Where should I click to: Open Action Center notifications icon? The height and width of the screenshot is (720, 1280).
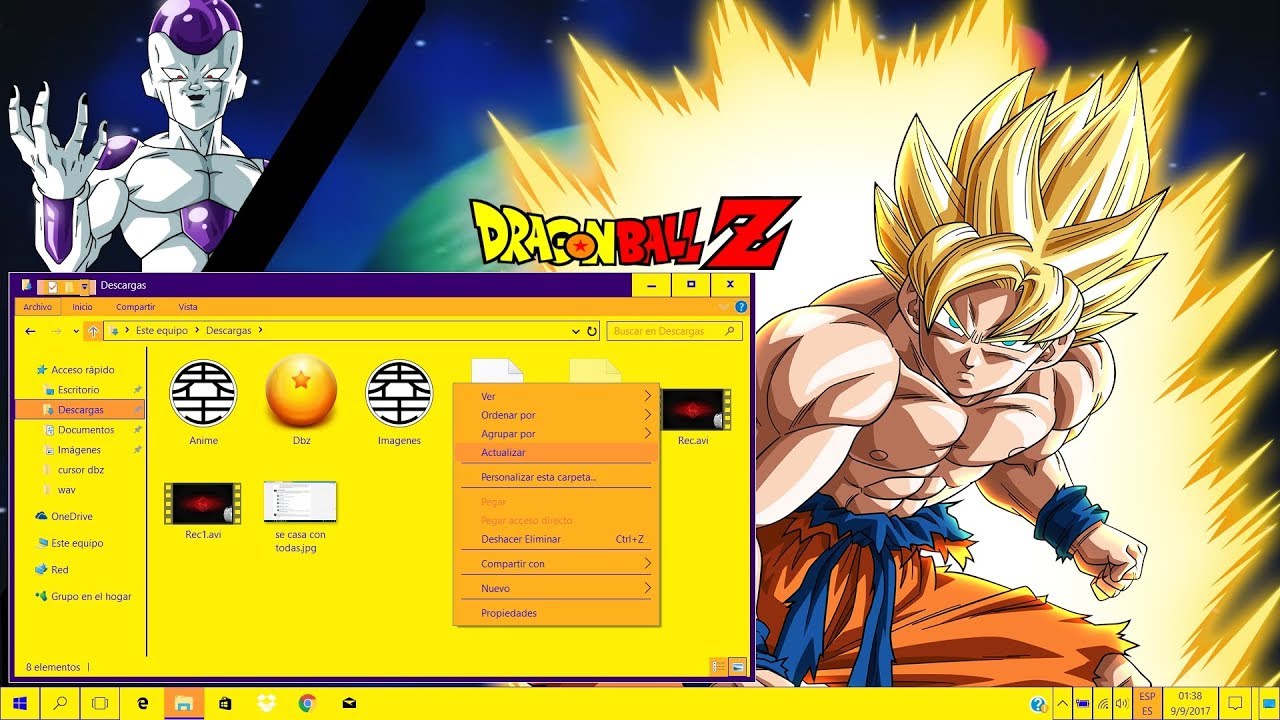tap(1235, 703)
